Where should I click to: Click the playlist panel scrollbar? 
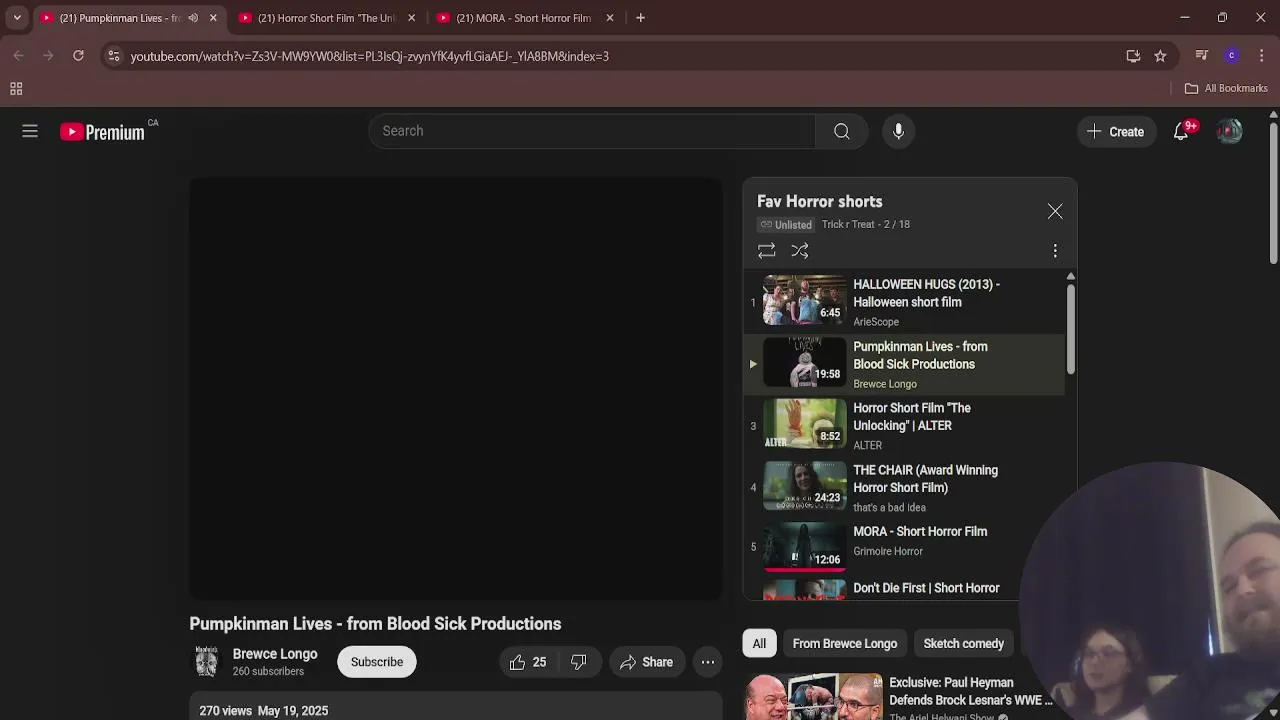click(x=1070, y=329)
